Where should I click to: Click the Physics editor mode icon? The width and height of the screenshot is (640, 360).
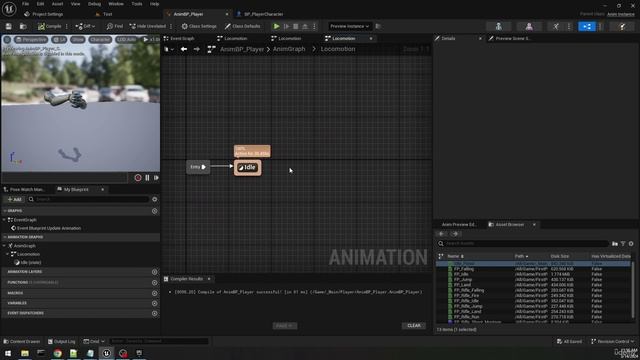[x=622, y=26]
